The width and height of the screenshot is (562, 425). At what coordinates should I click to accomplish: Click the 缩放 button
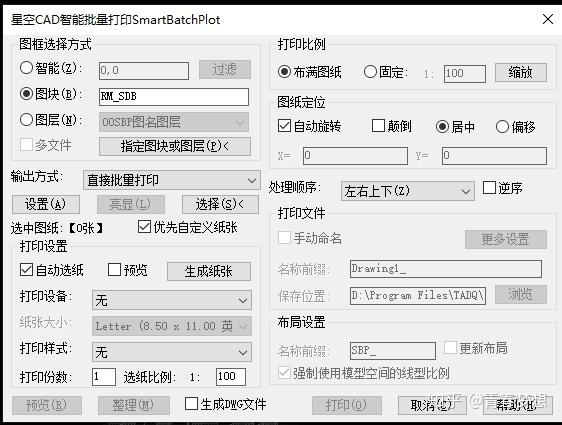point(521,73)
